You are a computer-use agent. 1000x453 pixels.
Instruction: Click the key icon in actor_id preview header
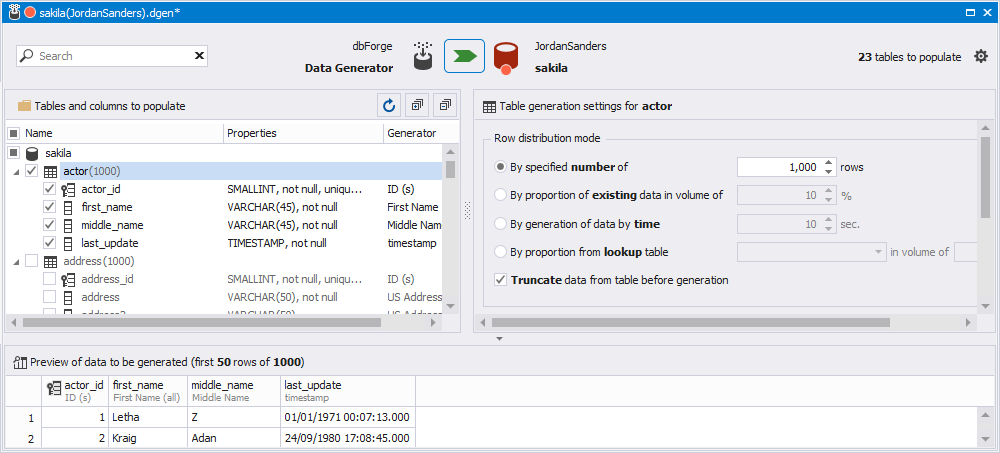click(x=54, y=386)
